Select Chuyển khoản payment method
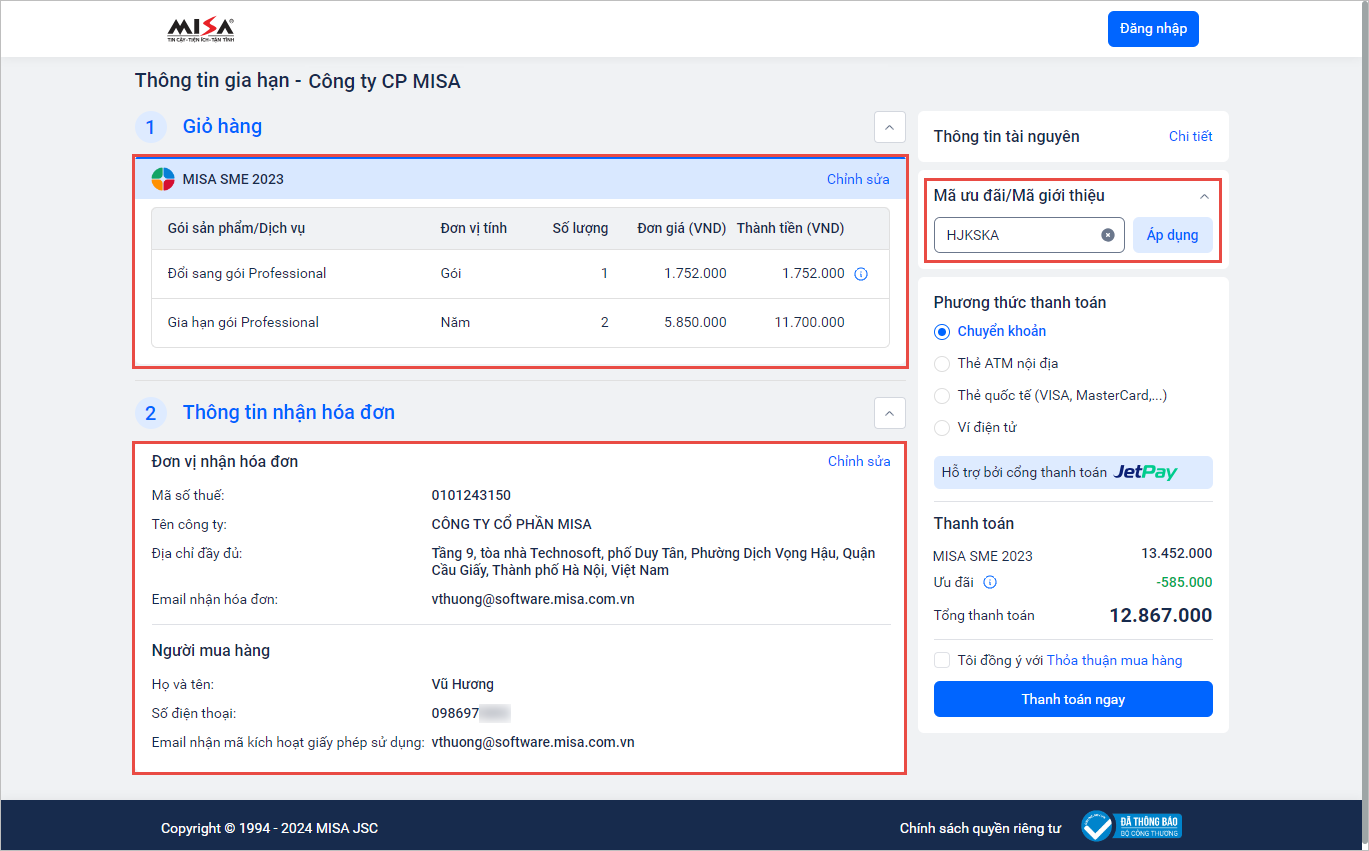1369x851 pixels. tap(942, 332)
